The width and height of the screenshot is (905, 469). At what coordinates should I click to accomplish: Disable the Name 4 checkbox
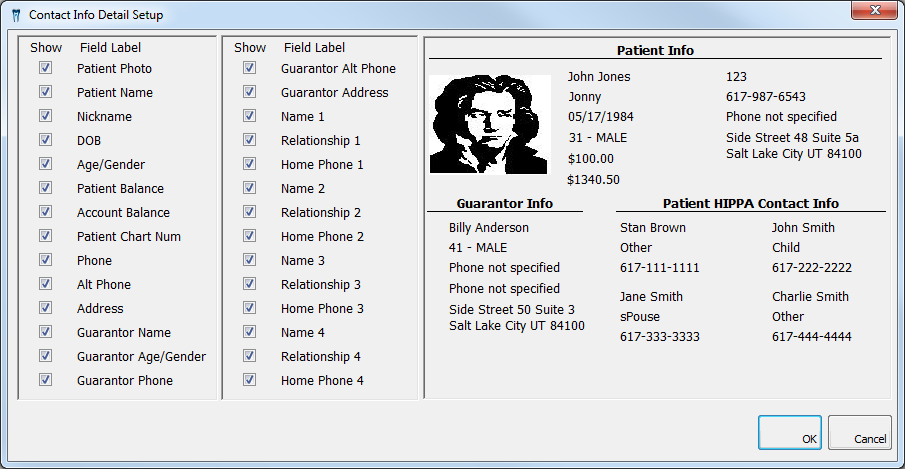click(x=249, y=332)
